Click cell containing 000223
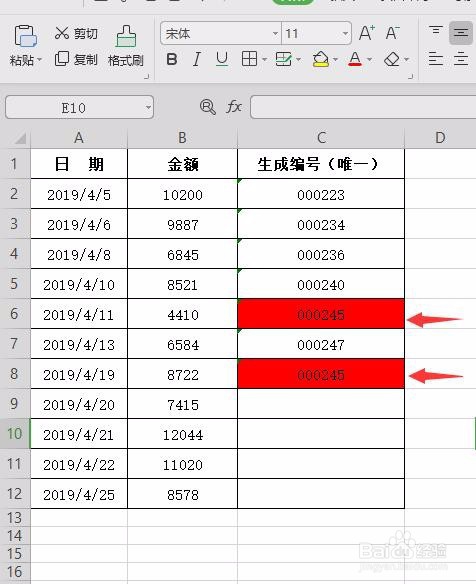The image size is (476, 584). (321, 194)
